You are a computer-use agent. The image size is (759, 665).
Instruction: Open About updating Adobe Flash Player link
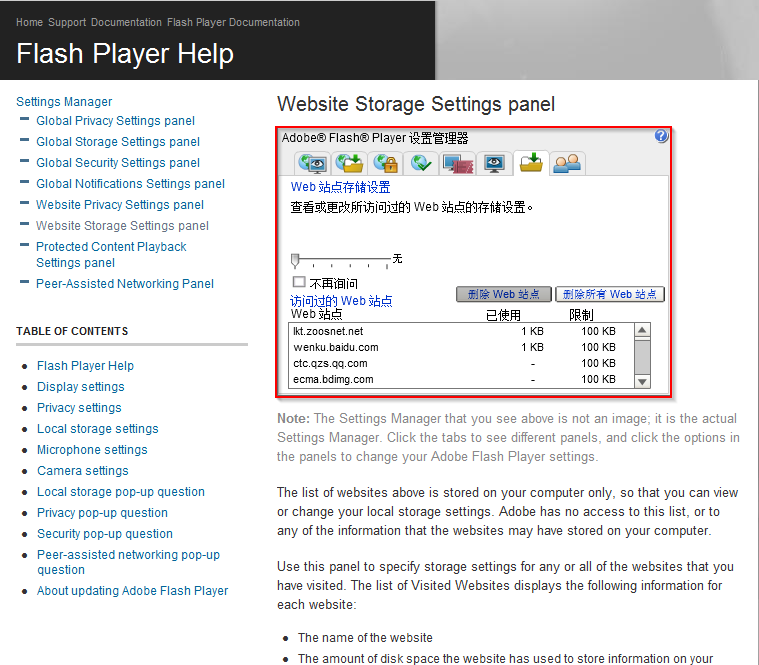point(132,591)
